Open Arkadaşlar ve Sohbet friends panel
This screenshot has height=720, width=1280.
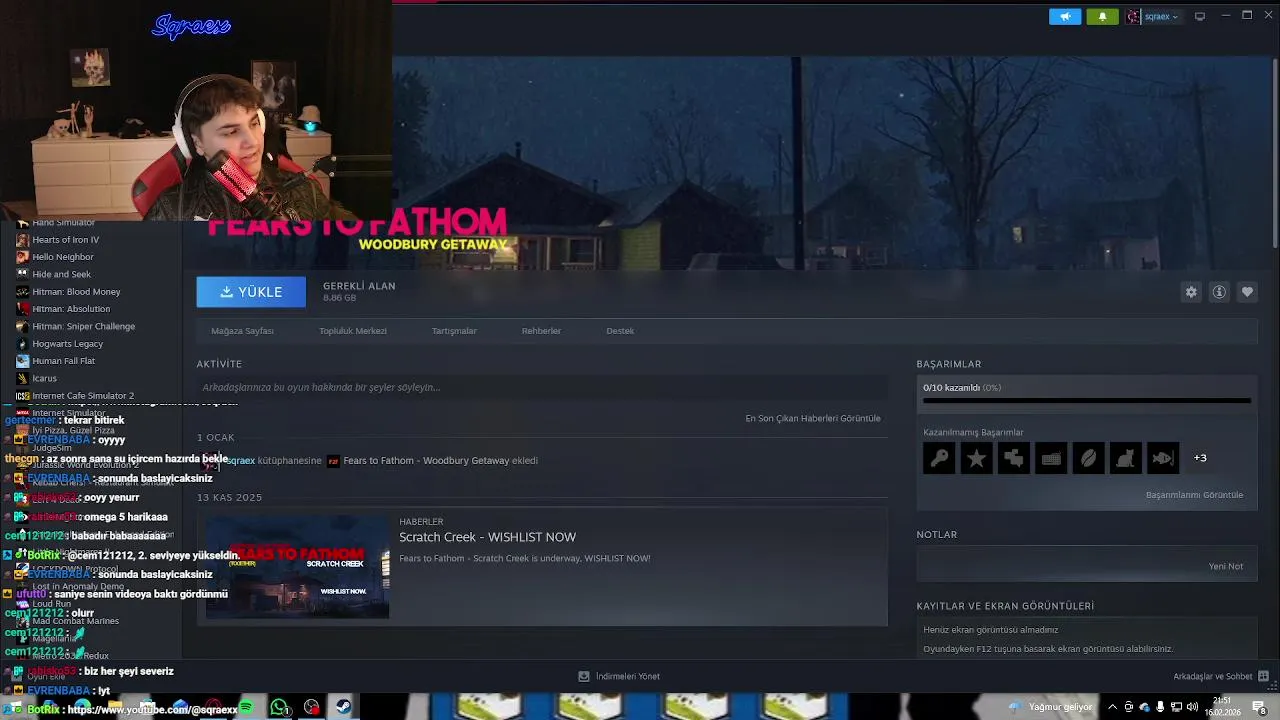coord(1221,676)
